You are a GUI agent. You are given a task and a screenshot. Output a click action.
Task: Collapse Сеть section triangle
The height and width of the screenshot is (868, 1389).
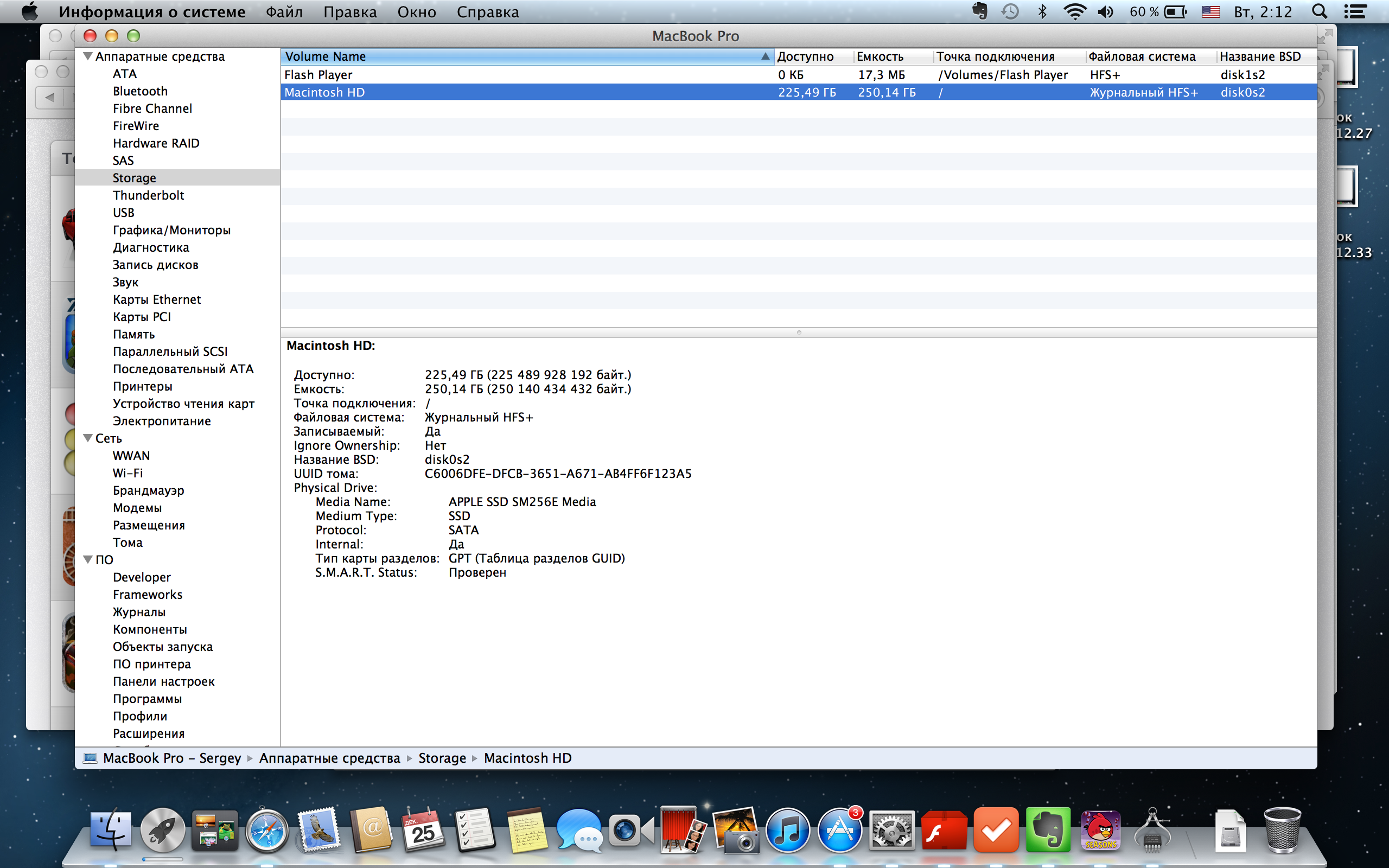pos(88,438)
